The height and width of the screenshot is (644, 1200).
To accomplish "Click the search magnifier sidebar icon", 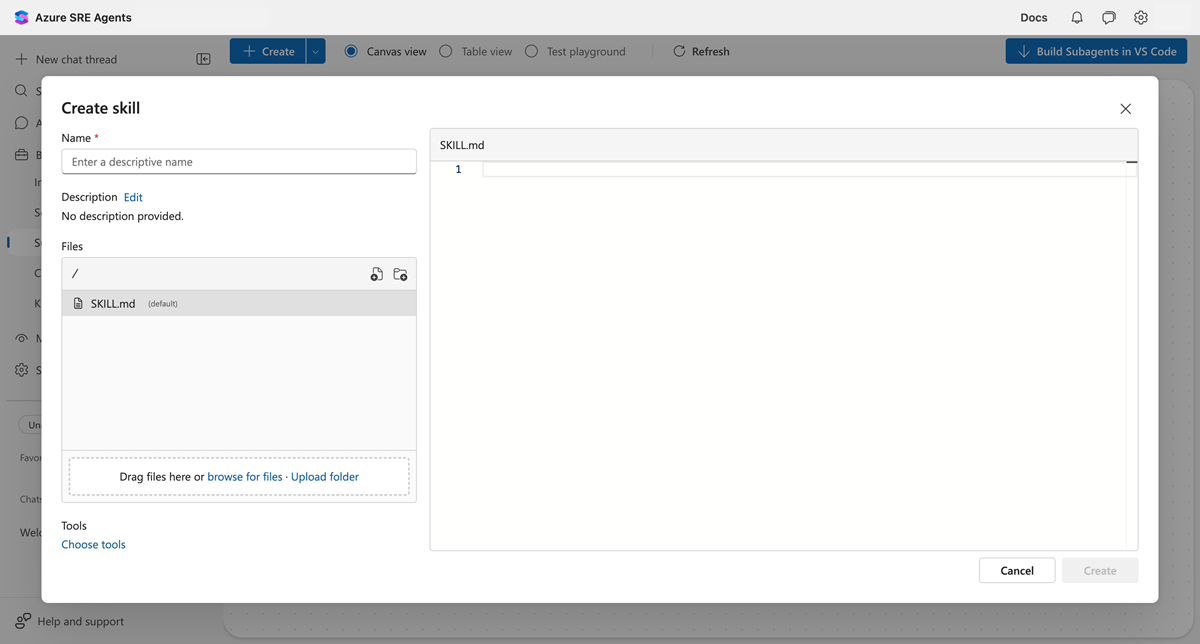I will (x=21, y=91).
